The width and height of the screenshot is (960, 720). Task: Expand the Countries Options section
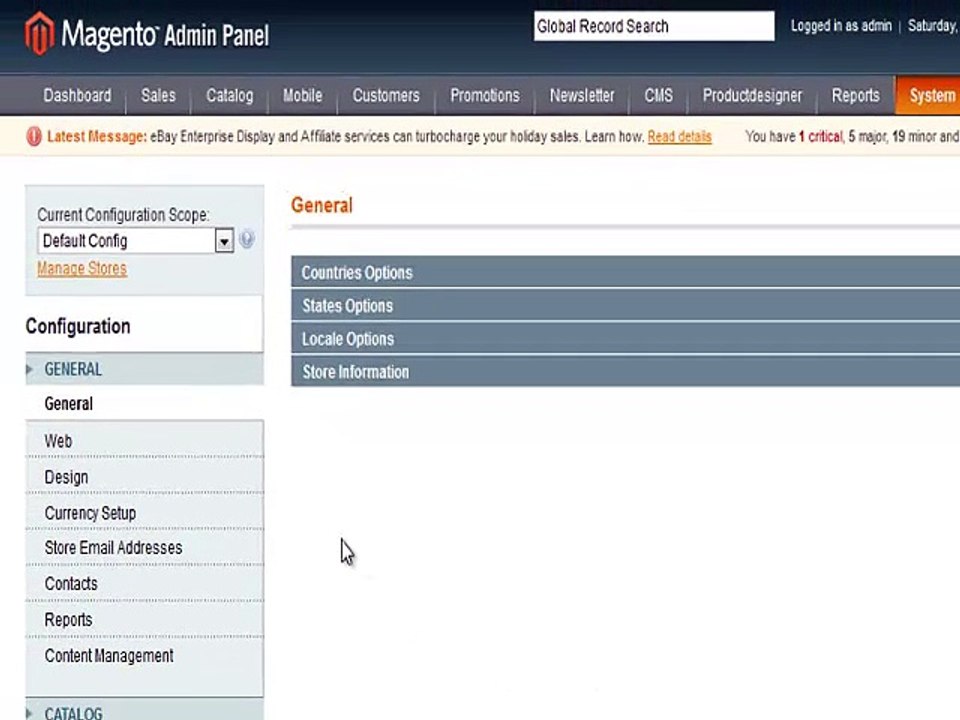[625, 272]
